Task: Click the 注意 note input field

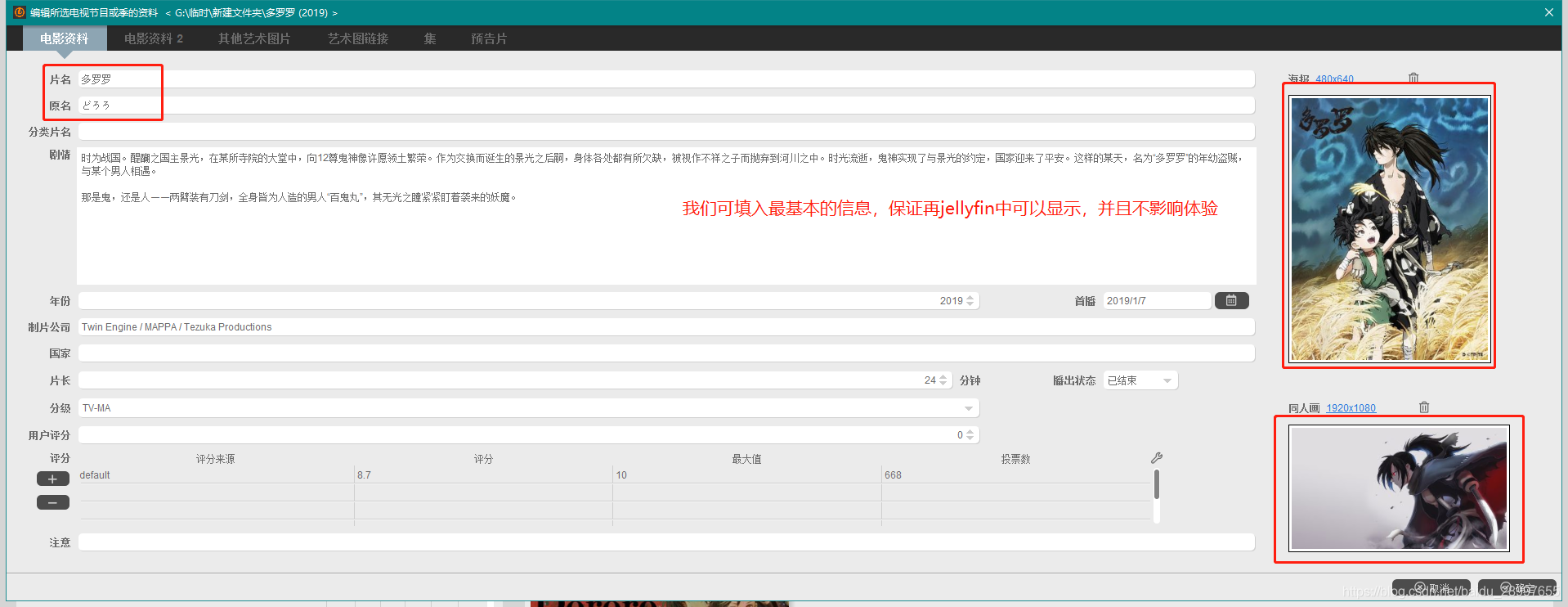Action: [x=666, y=542]
